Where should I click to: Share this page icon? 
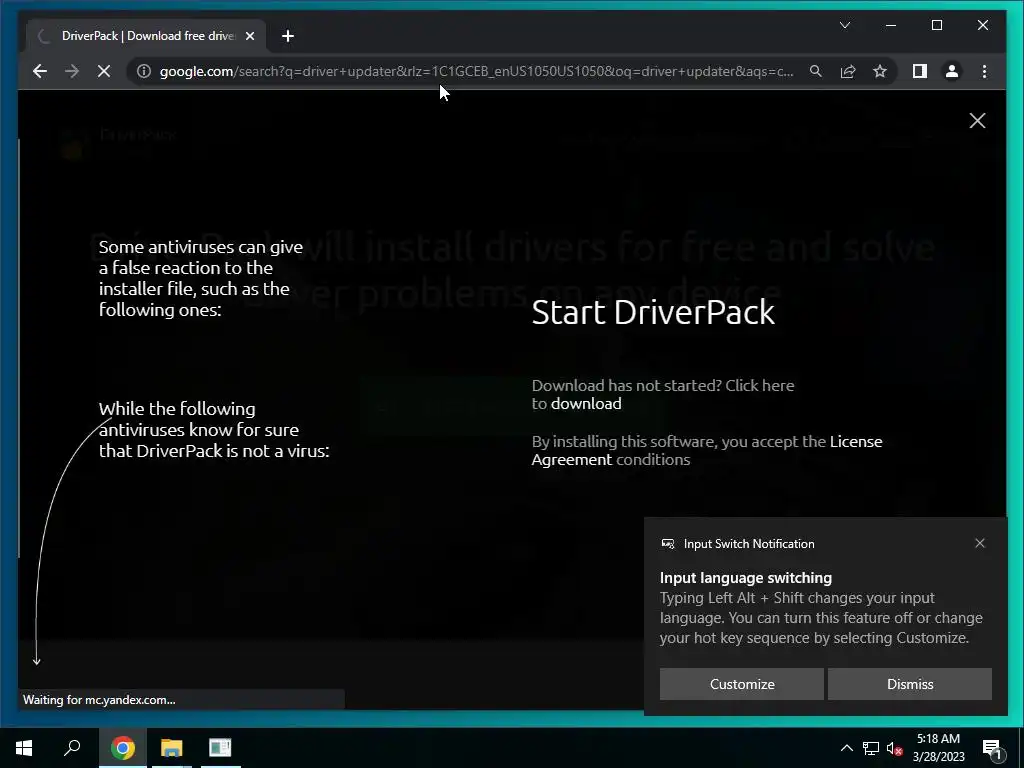click(848, 71)
